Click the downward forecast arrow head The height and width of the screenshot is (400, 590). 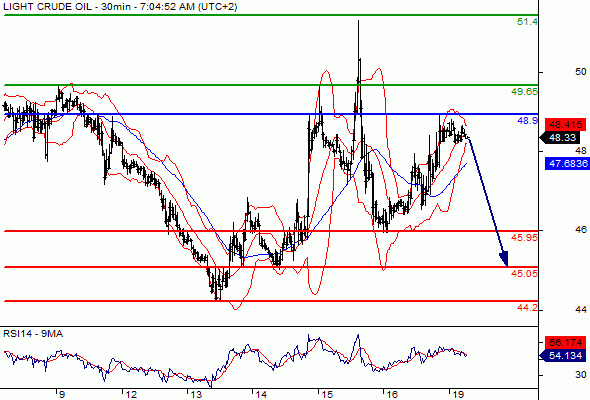point(505,259)
